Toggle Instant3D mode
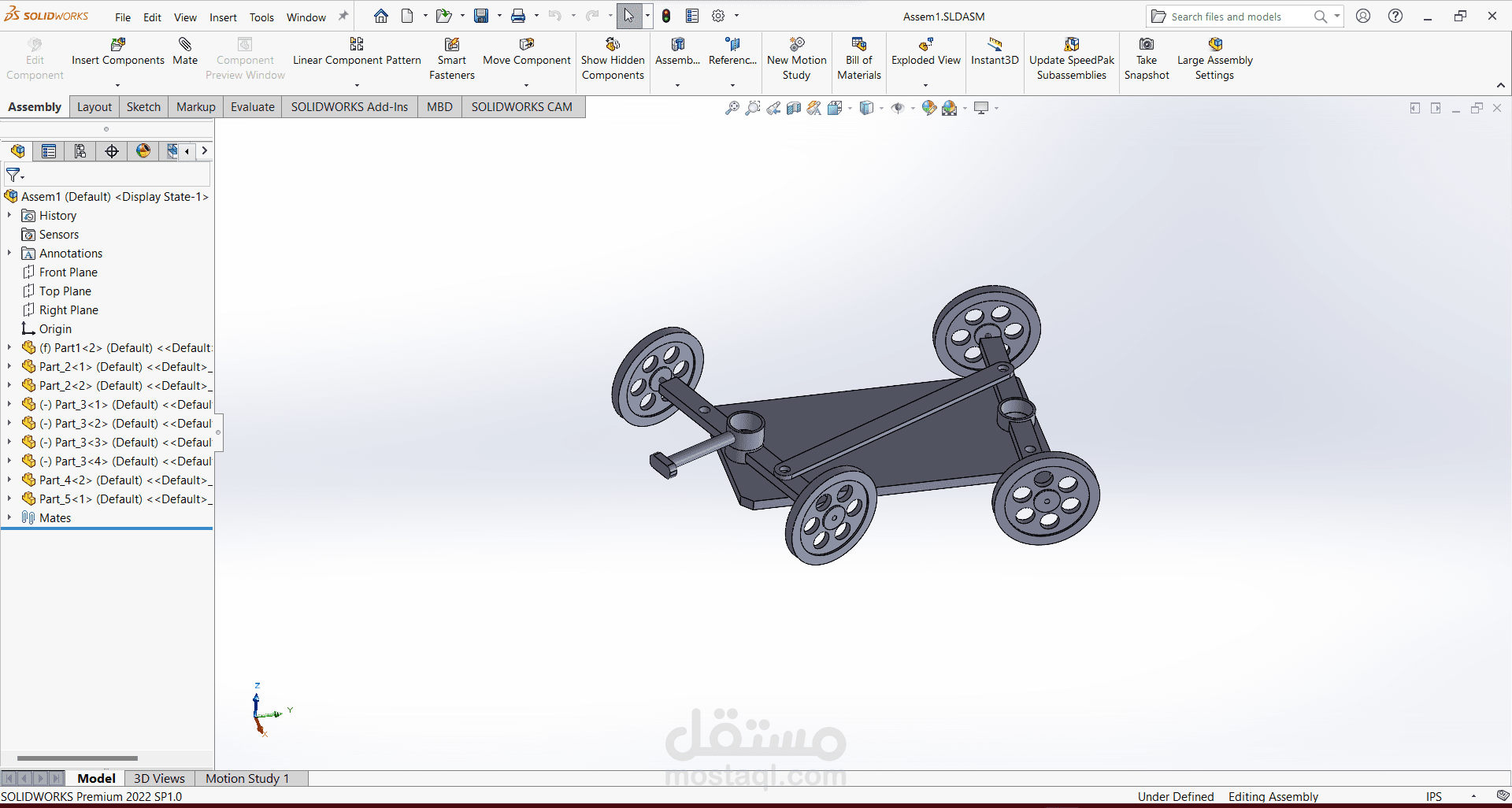This screenshot has height=808, width=1512. 995,52
